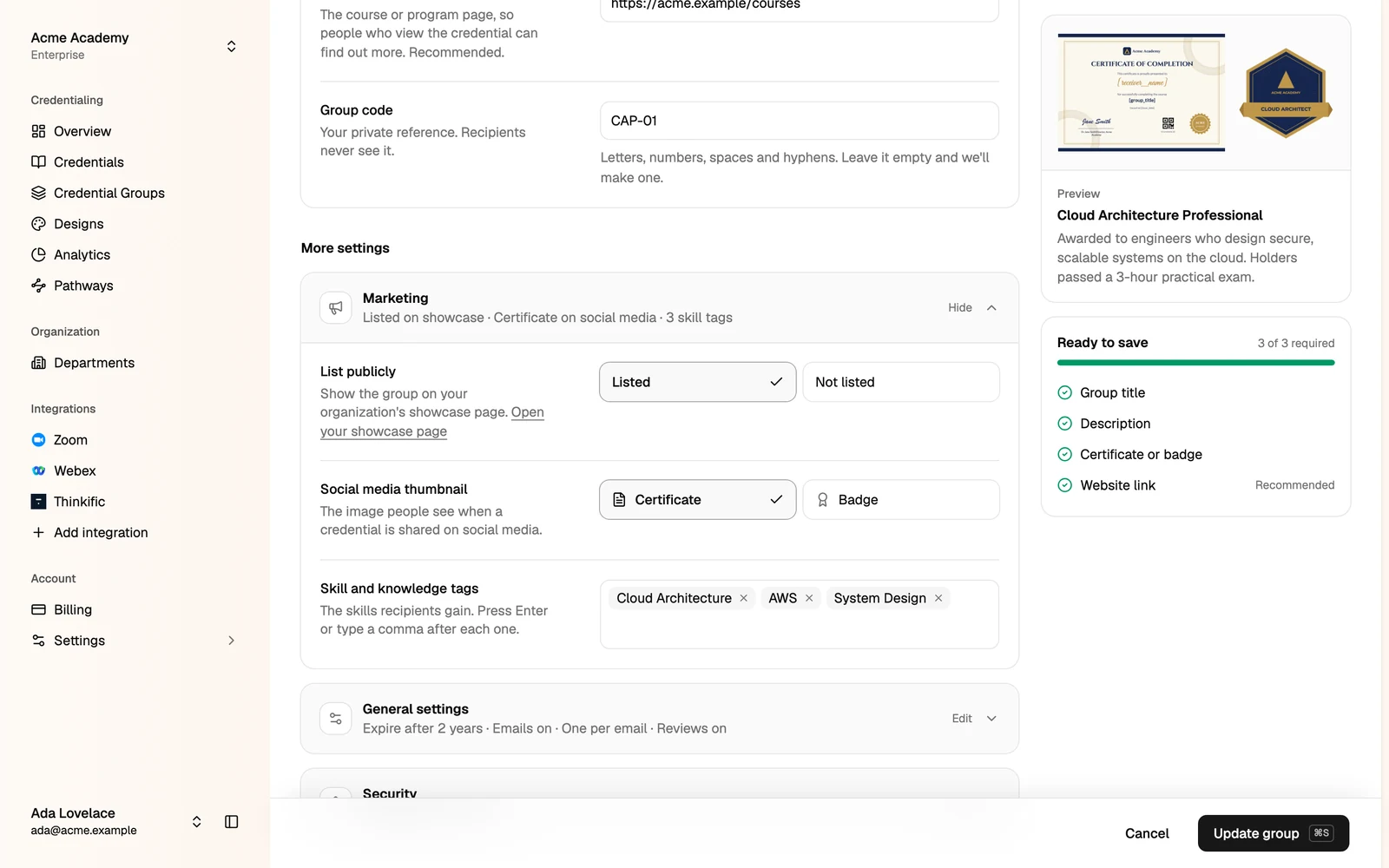The height and width of the screenshot is (868, 1389).
Task: Expand the Settings submenu chevron
Action: pyautogui.click(x=231, y=641)
